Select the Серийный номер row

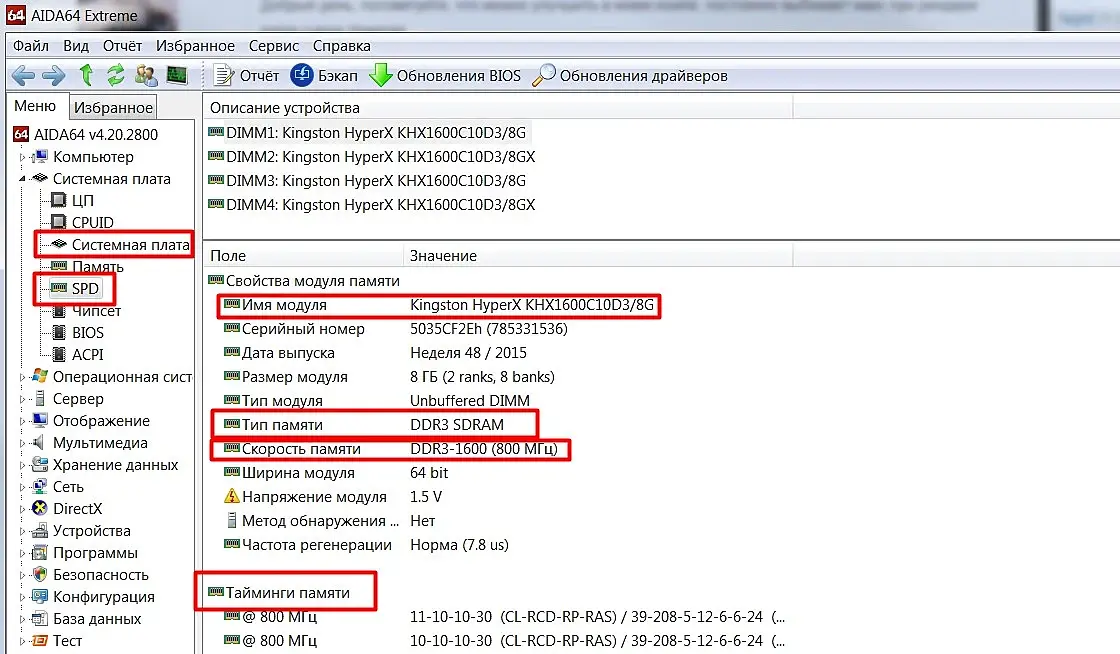coord(395,329)
